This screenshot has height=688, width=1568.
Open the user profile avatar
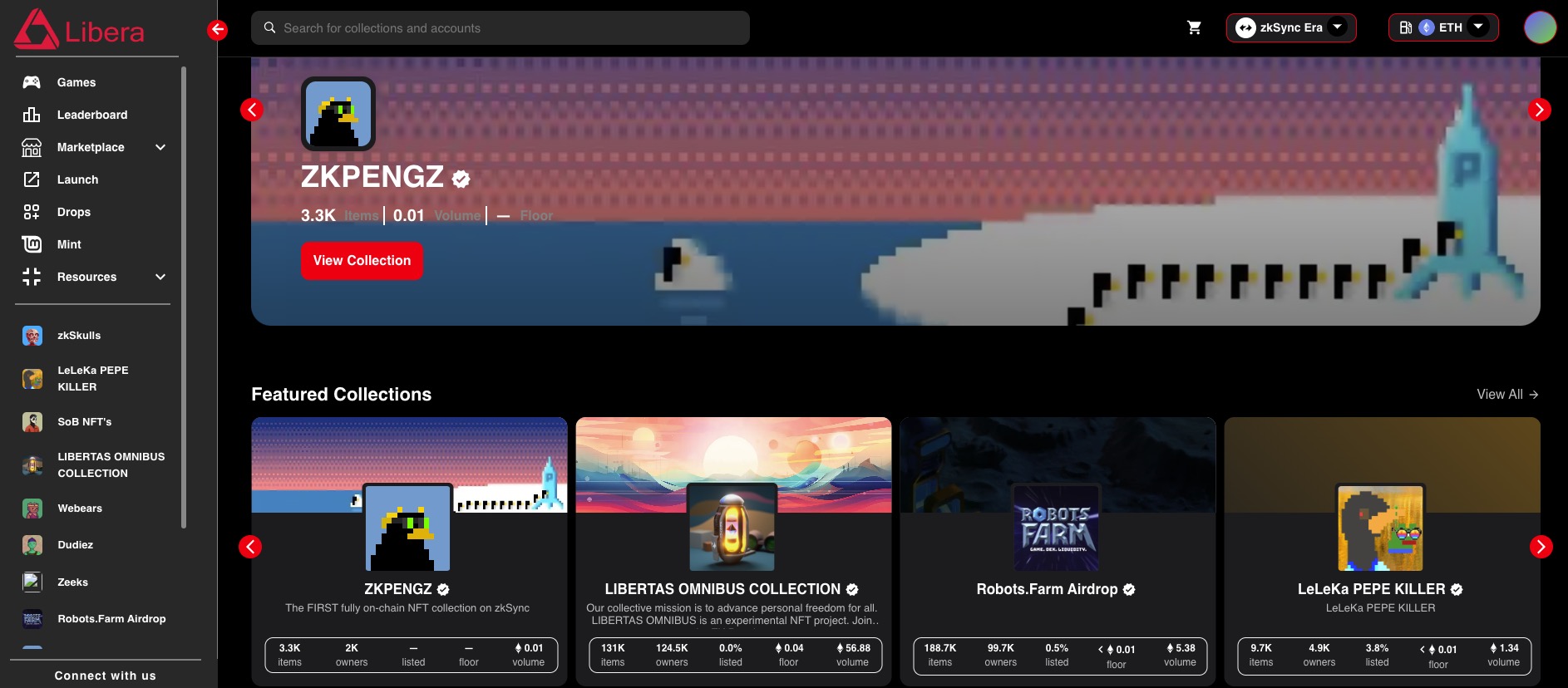click(1540, 27)
